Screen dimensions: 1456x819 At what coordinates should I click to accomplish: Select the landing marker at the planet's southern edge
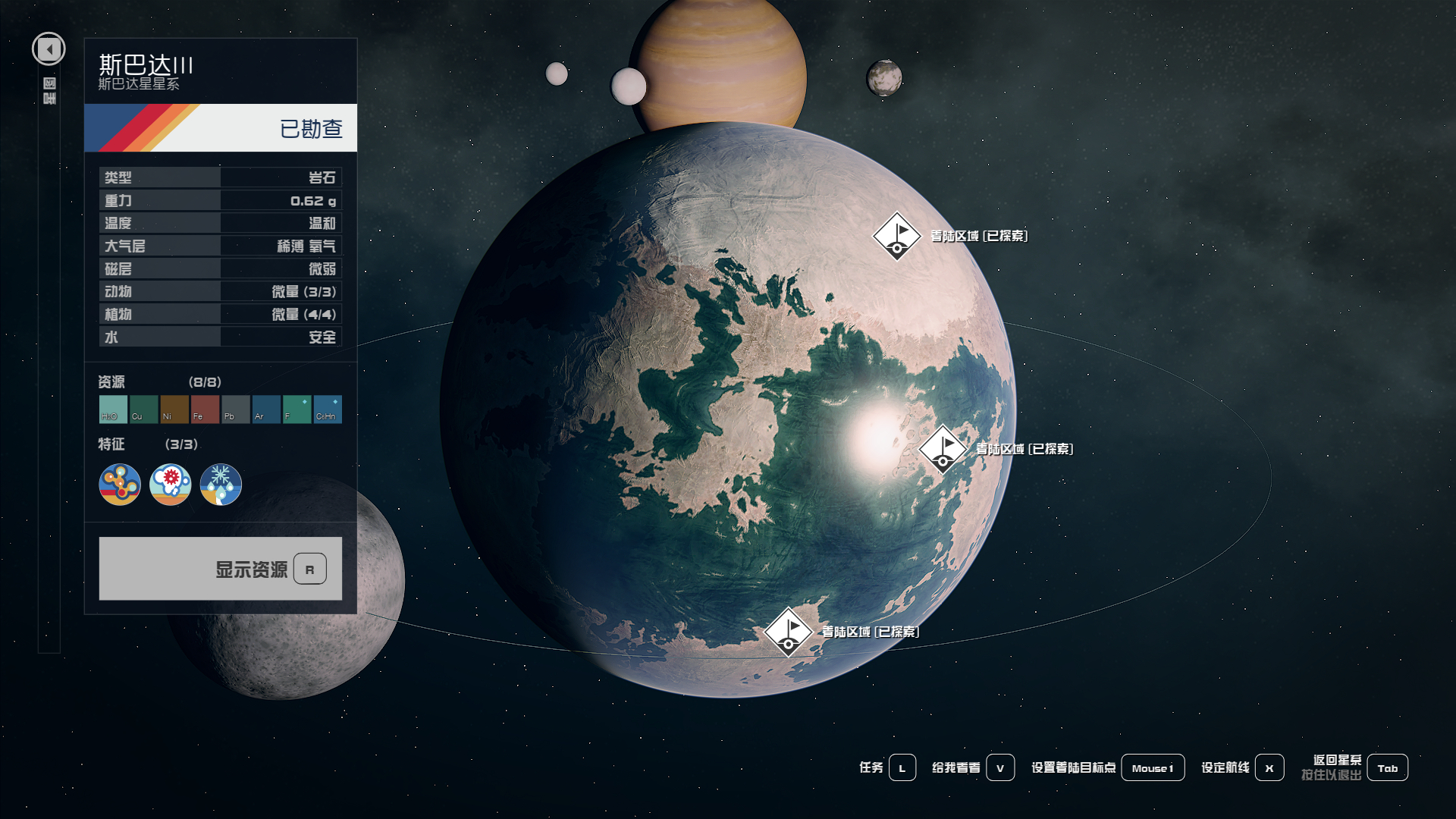789,632
